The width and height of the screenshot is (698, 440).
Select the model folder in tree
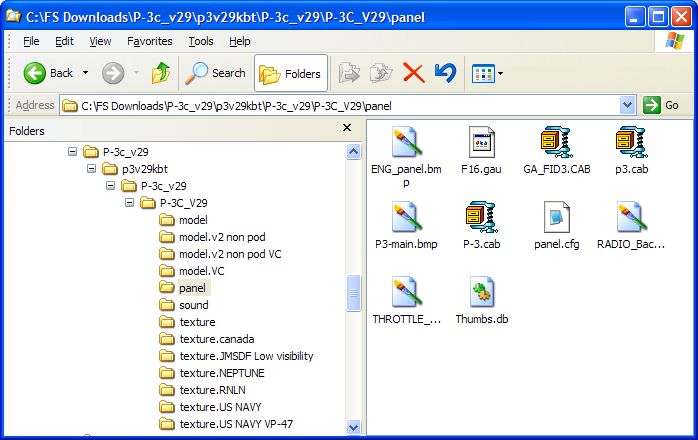click(x=193, y=220)
